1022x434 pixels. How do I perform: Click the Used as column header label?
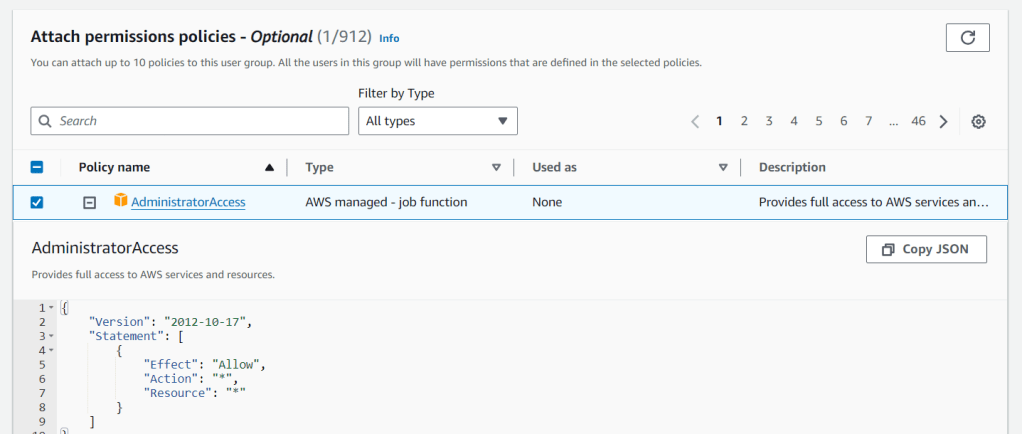(554, 167)
